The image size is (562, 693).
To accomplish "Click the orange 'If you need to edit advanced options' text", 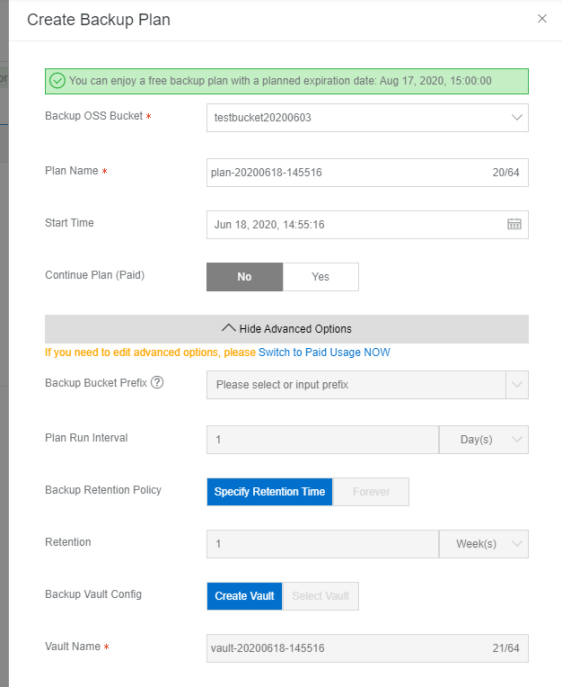I will (150, 352).
